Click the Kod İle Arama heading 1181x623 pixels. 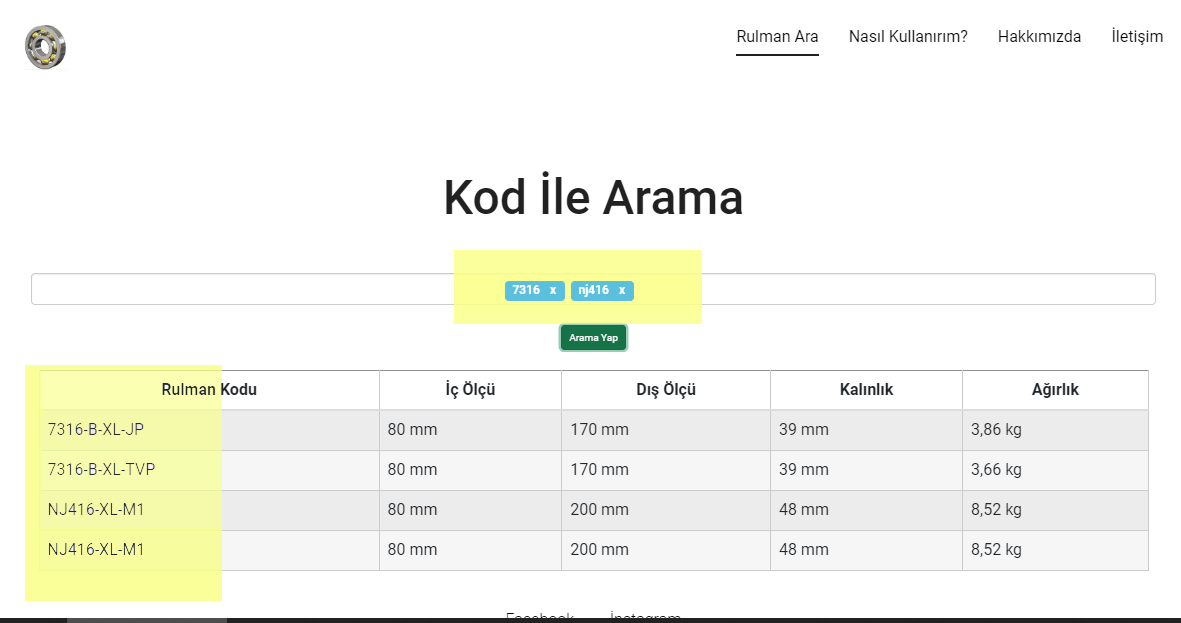click(594, 197)
